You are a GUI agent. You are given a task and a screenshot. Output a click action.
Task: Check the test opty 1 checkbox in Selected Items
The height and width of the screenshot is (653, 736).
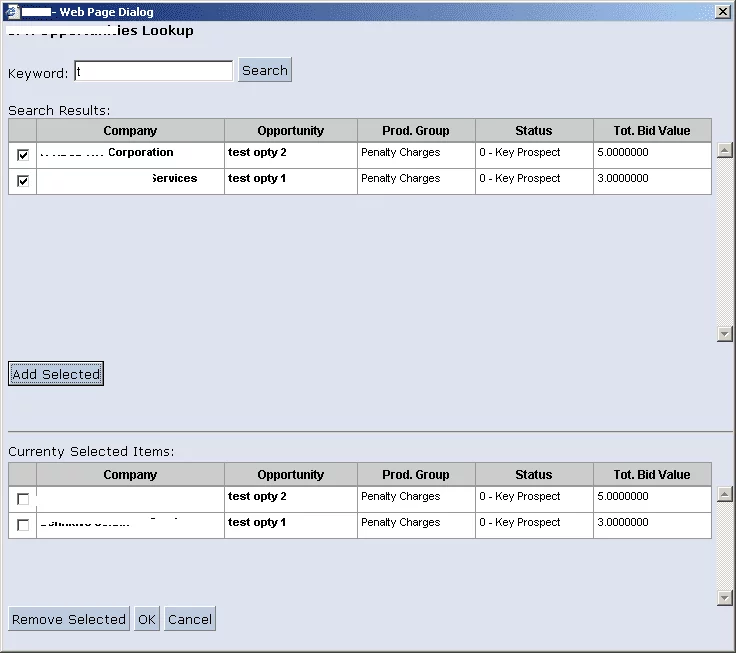(23, 525)
